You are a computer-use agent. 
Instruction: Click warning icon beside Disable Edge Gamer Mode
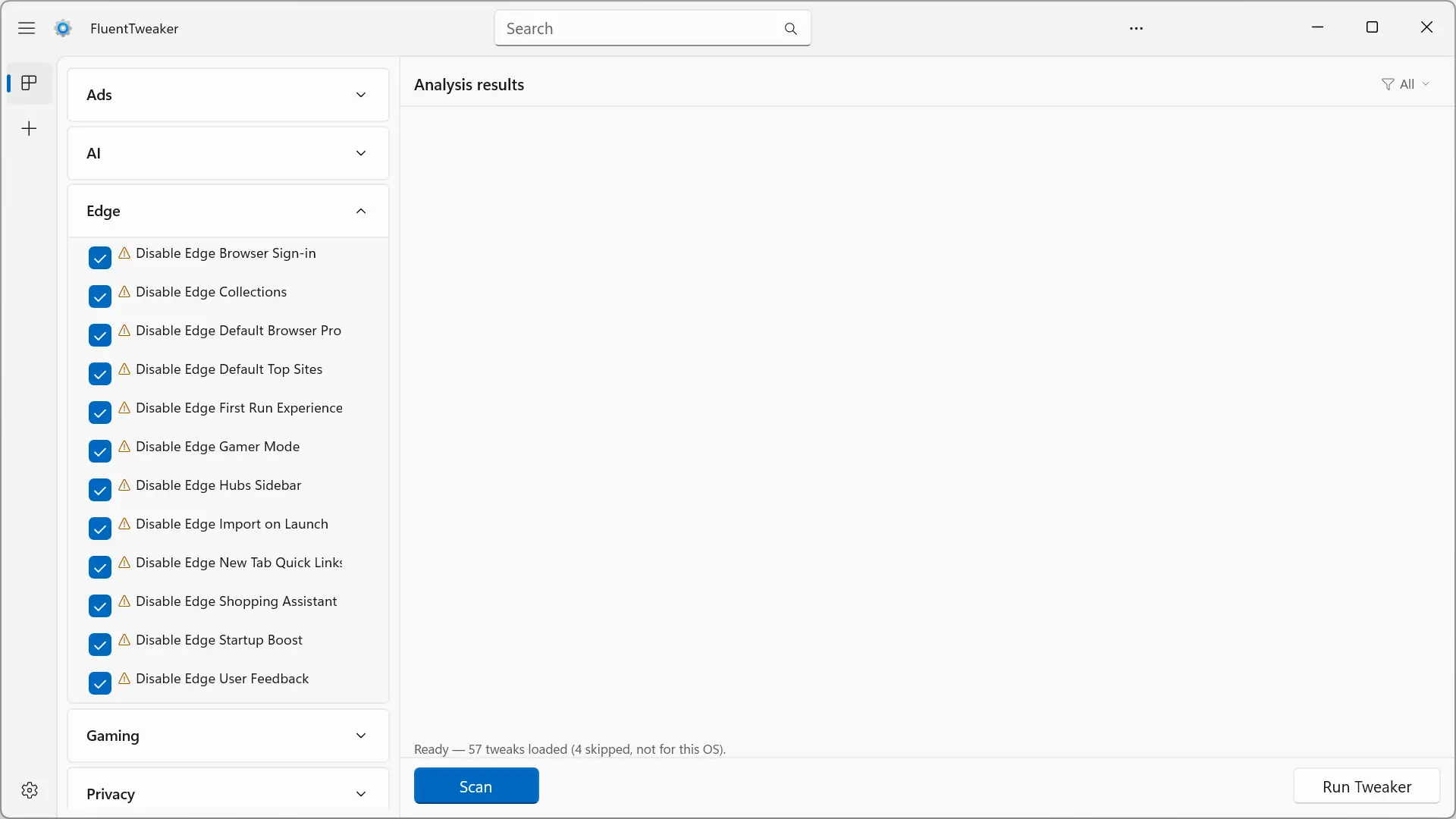pyautogui.click(x=124, y=447)
